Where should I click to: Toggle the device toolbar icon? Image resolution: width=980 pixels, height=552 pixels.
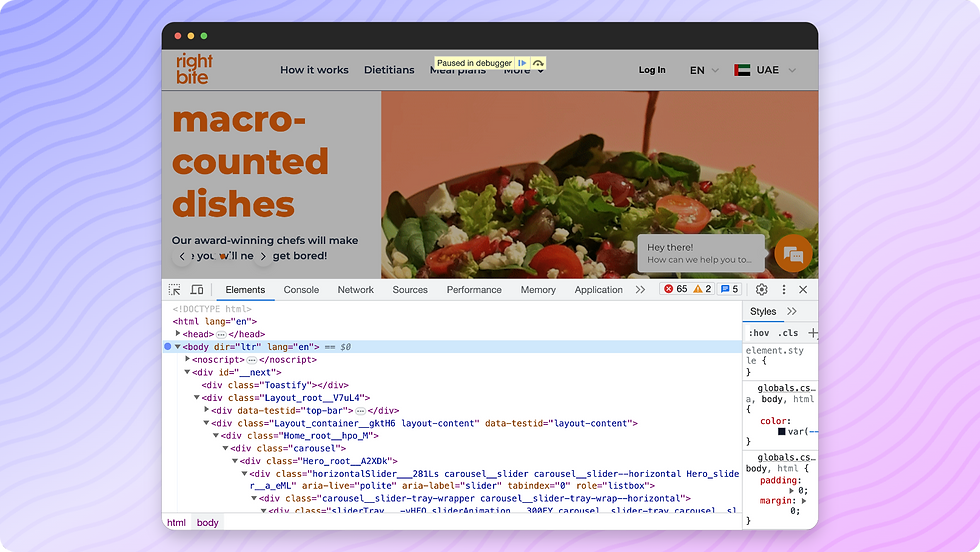[x=197, y=289]
